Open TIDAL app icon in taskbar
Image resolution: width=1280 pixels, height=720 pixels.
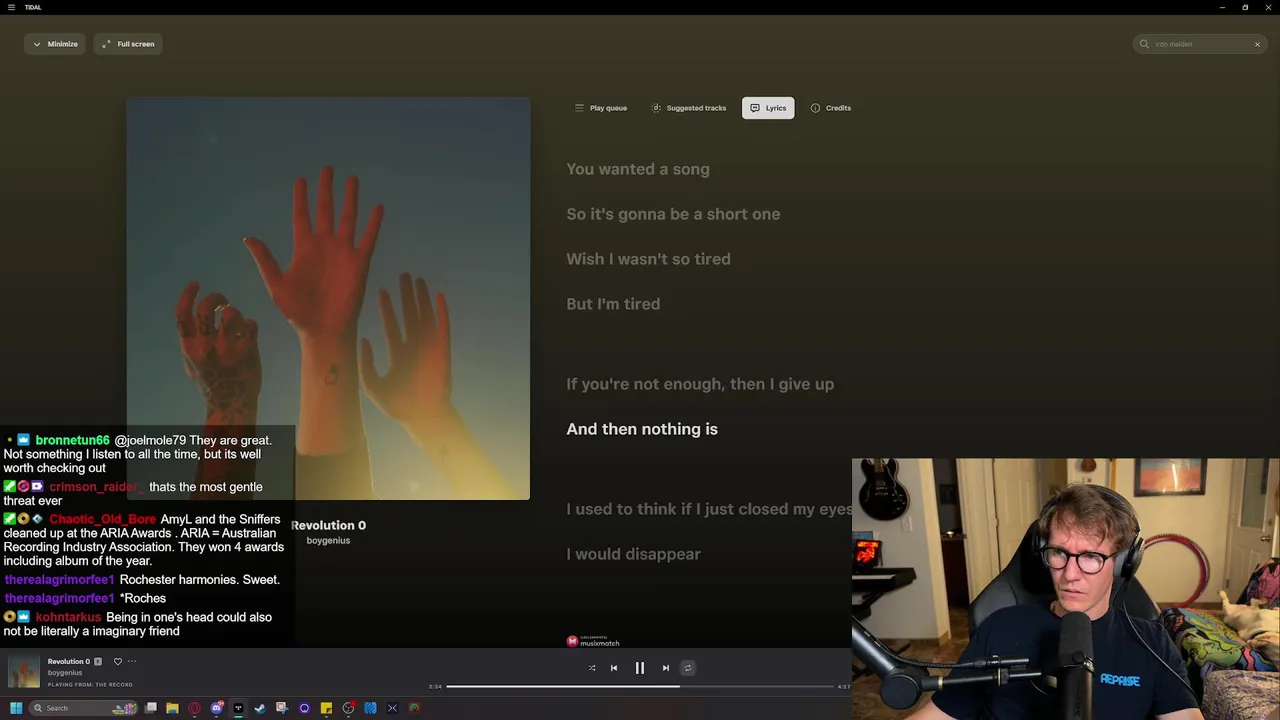coord(238,708)
